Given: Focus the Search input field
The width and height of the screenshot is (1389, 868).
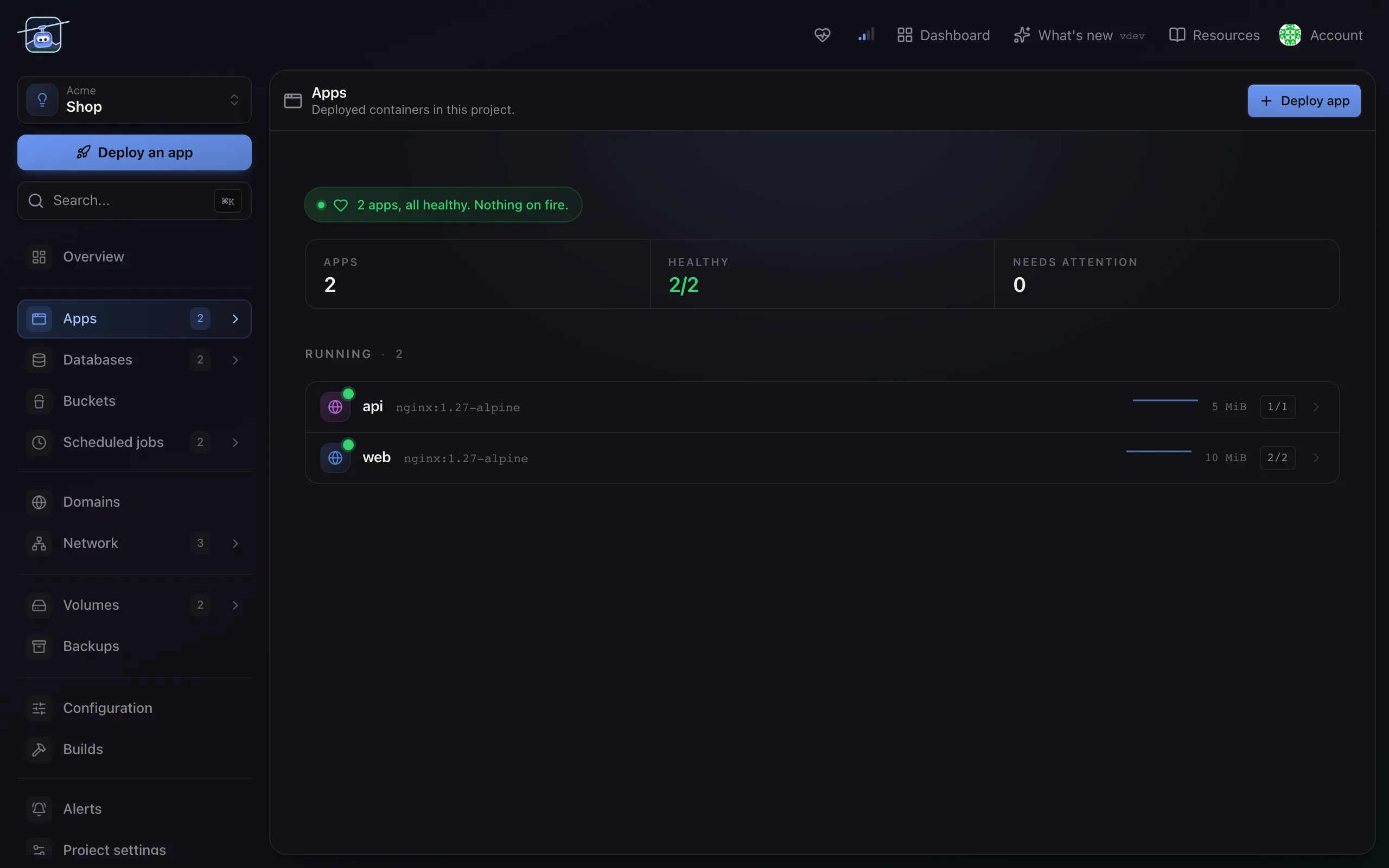Looking at the screenshot, I should 135,200.
